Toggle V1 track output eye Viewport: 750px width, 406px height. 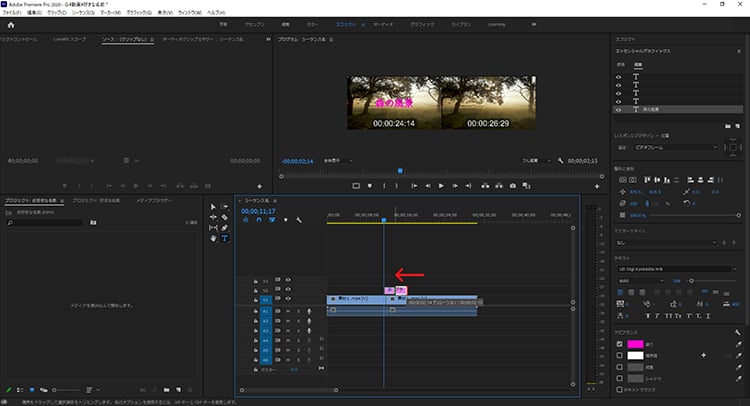[288, 299]
